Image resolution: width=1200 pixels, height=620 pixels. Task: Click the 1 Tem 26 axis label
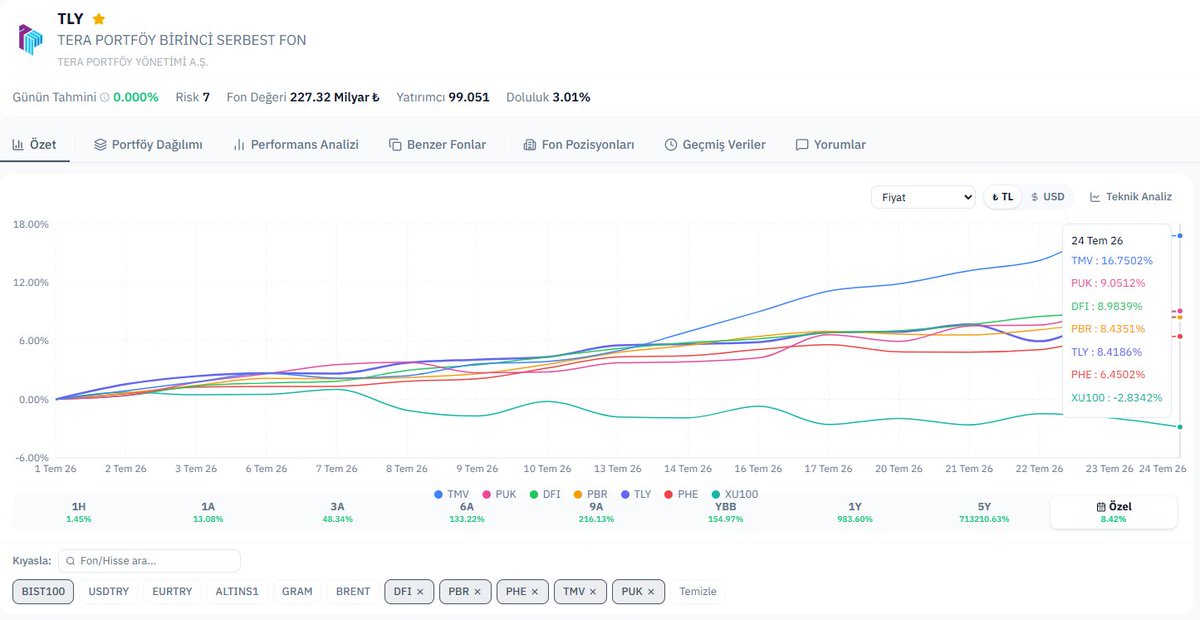pyautogui.click(x=56, y=468)
